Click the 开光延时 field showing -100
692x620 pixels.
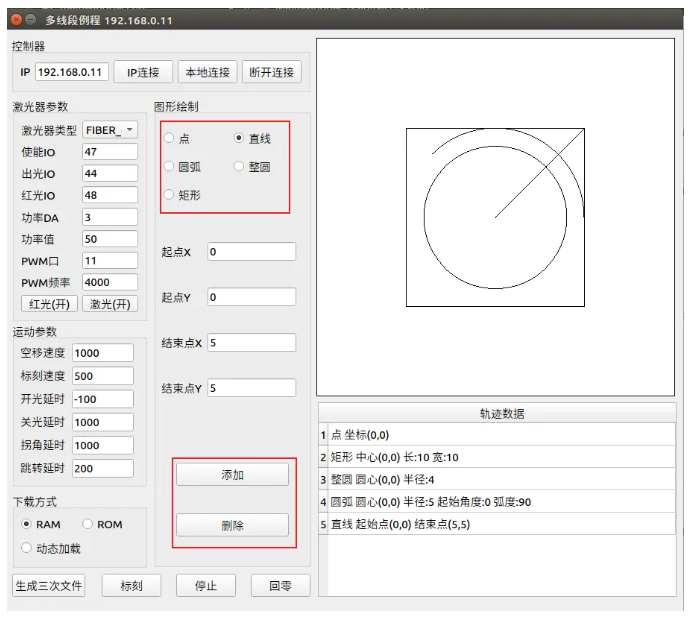[x=103, y=399]
